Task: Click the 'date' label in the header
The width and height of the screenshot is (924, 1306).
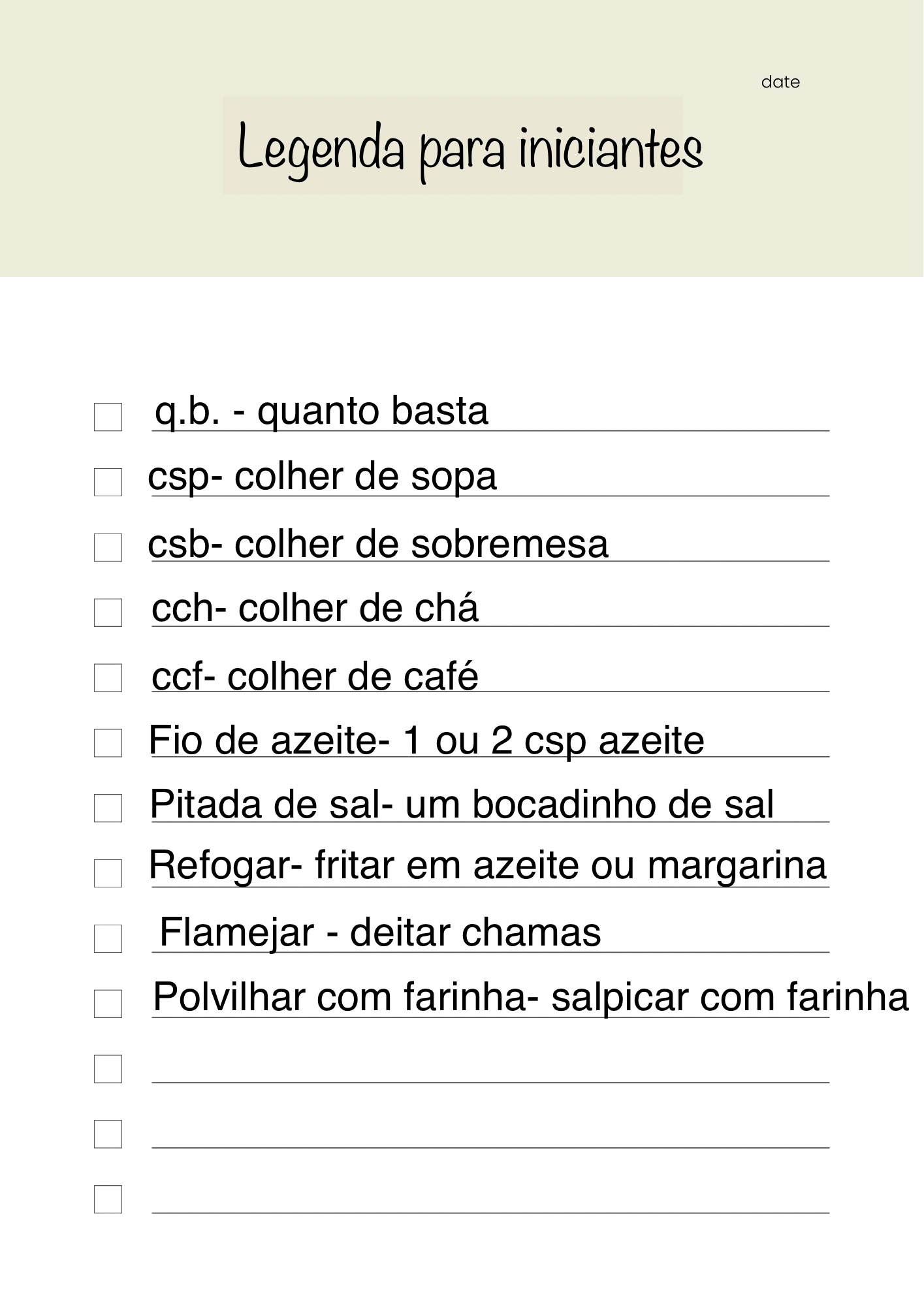Action: pyautogui.click(x=780, y=82)
